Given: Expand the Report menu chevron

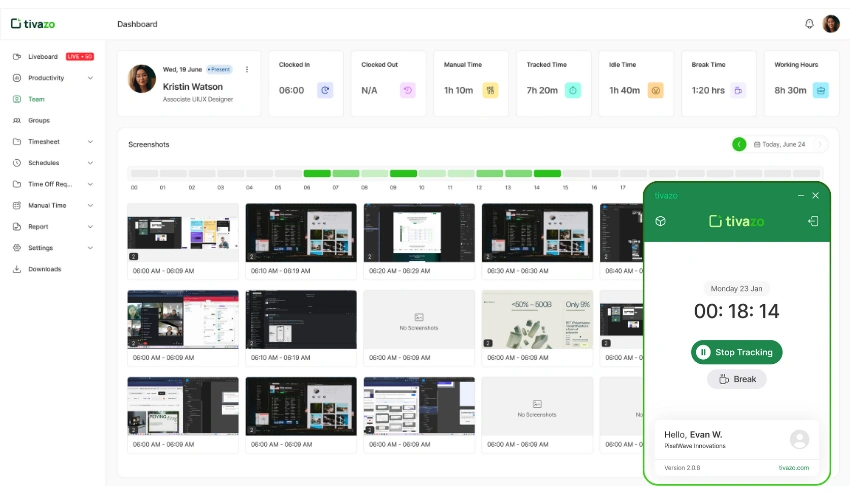Looking at the screenshot, I should click(x=90, y=227).
